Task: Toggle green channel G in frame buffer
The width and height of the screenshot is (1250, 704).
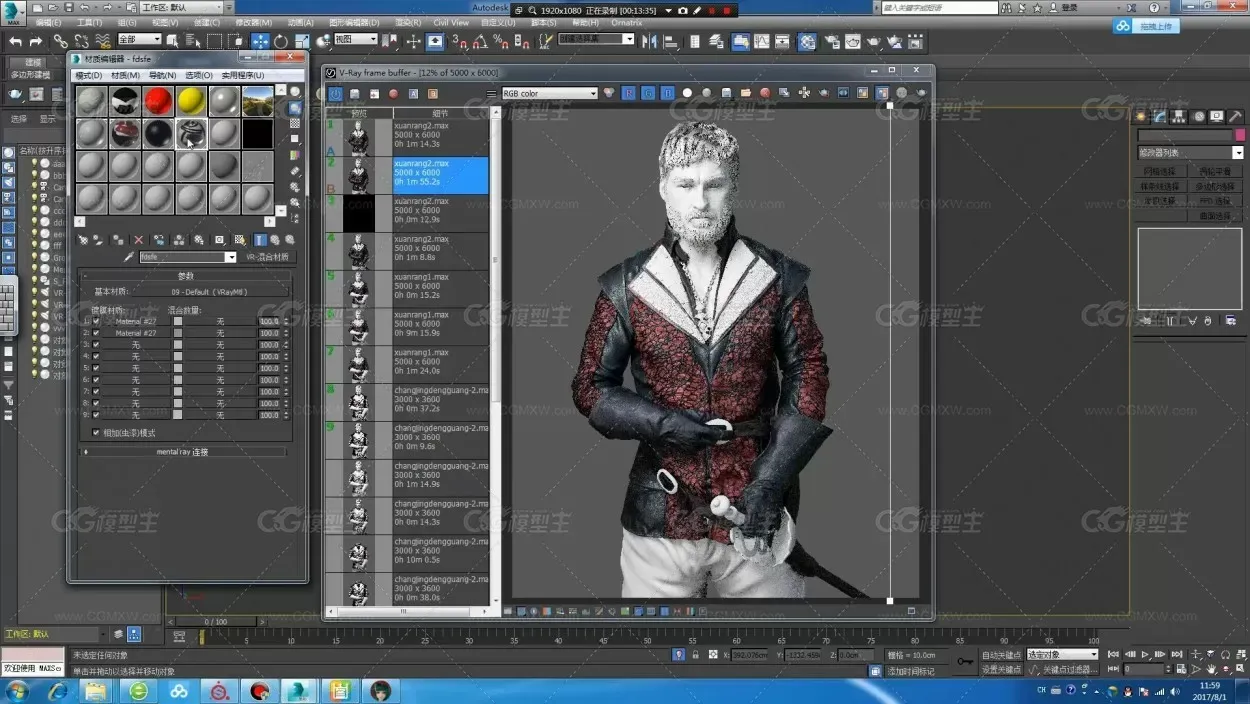Action: coord(648,93)
